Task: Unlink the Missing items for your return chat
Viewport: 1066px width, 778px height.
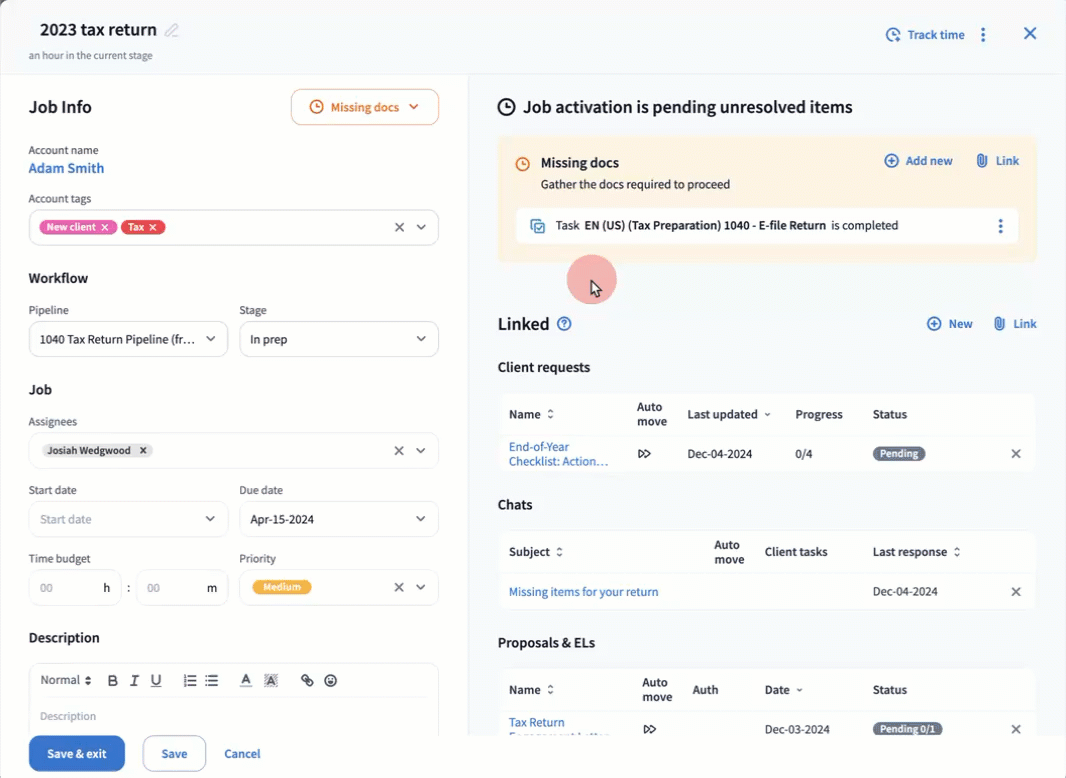Action: [1016, 592]
